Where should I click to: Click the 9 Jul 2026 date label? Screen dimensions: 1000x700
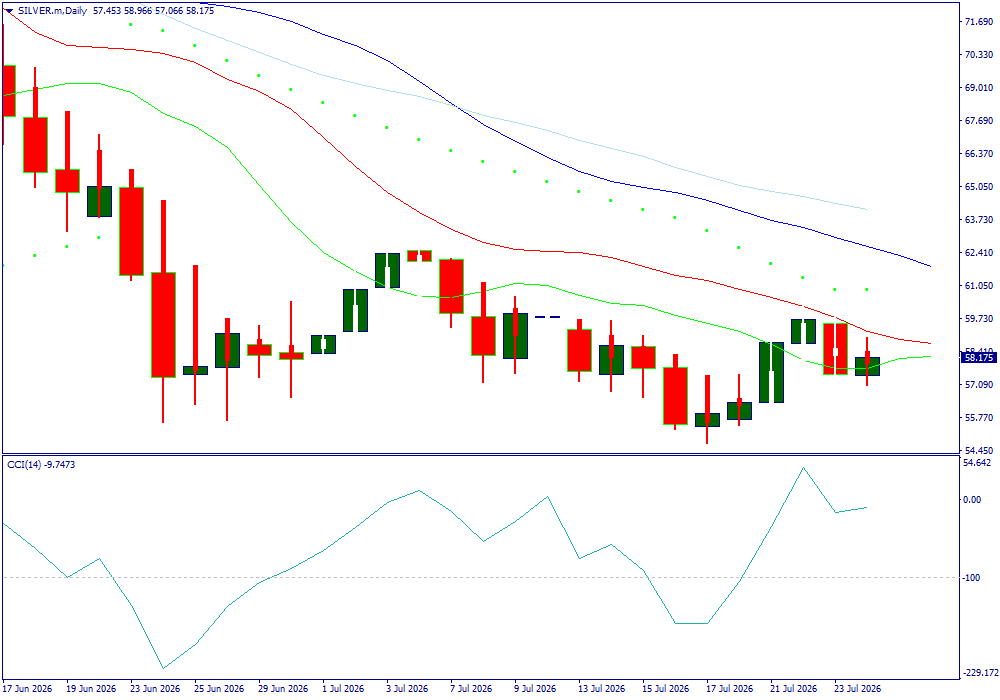pos(536,689)
